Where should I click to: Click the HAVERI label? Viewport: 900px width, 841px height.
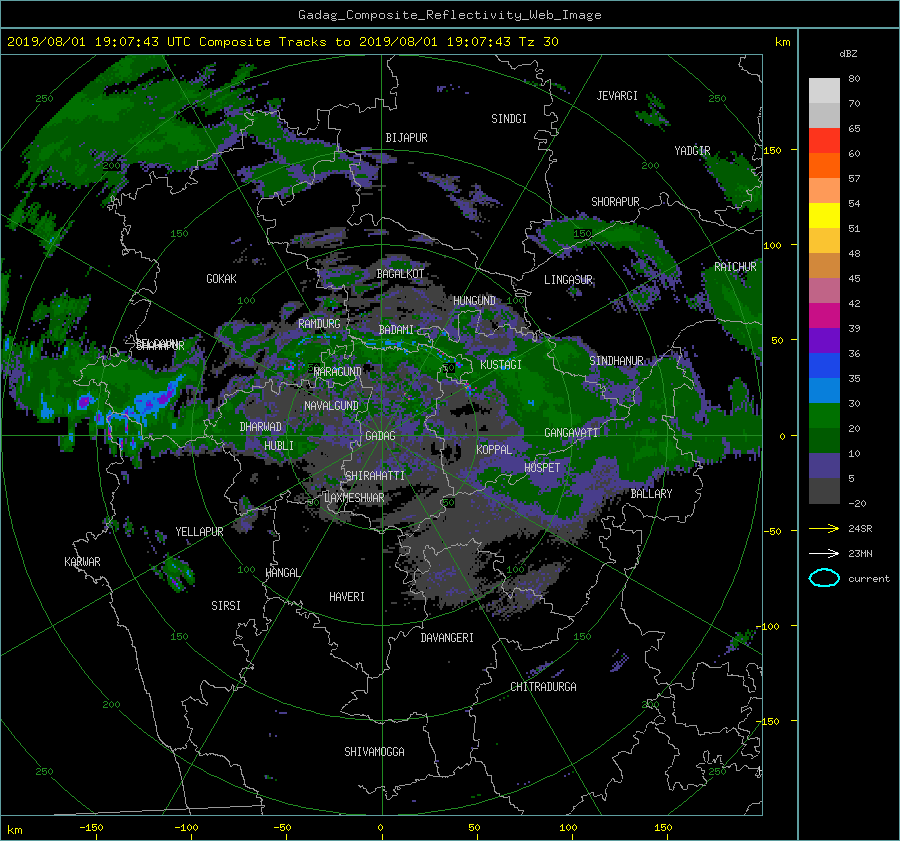[x=347, y=597]
